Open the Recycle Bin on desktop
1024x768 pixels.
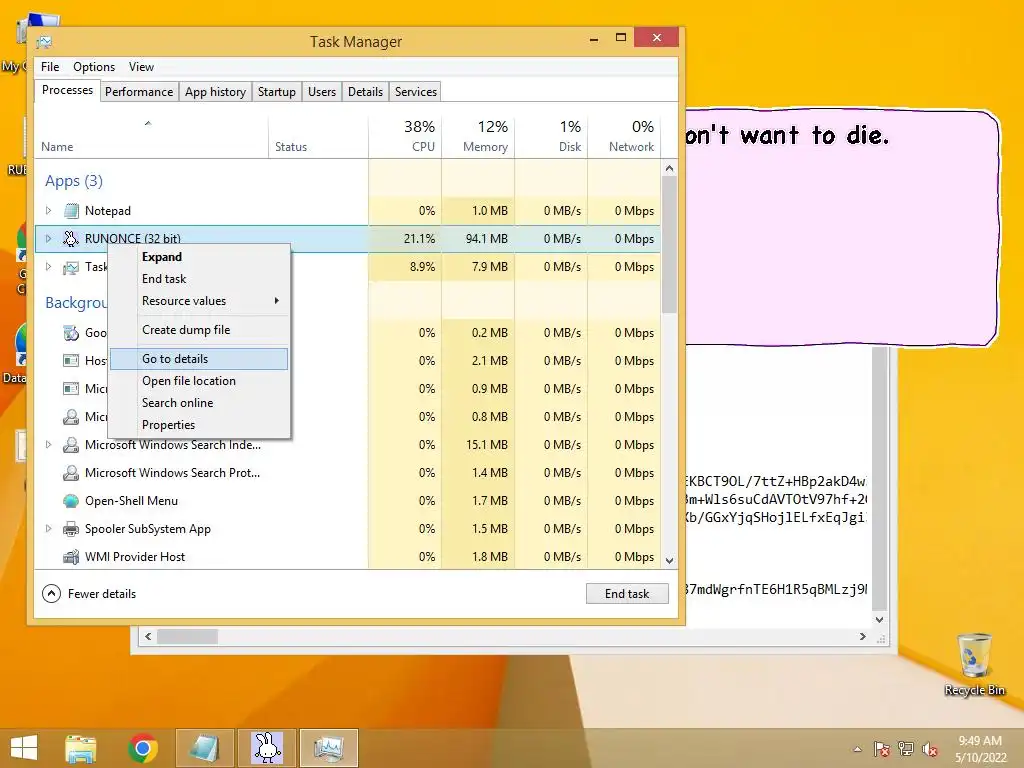coord(974,664)
